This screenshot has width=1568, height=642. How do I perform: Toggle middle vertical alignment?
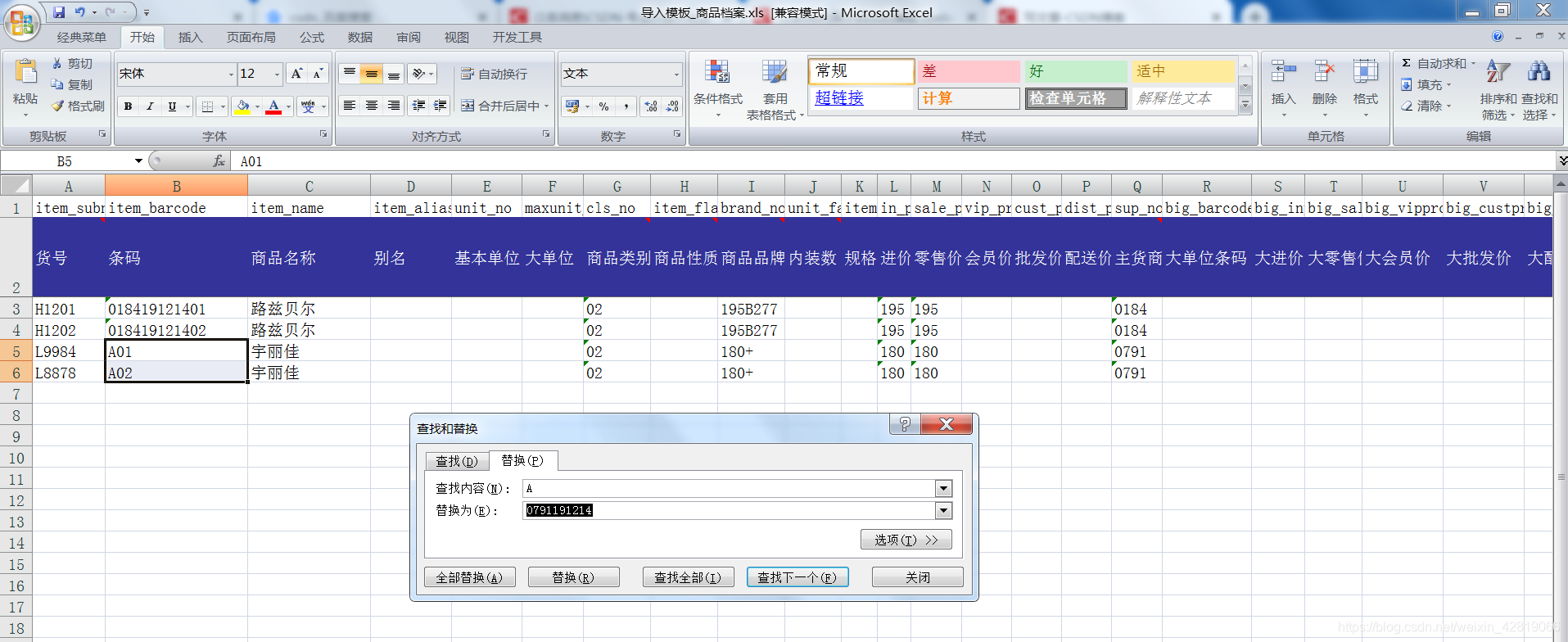372,74
